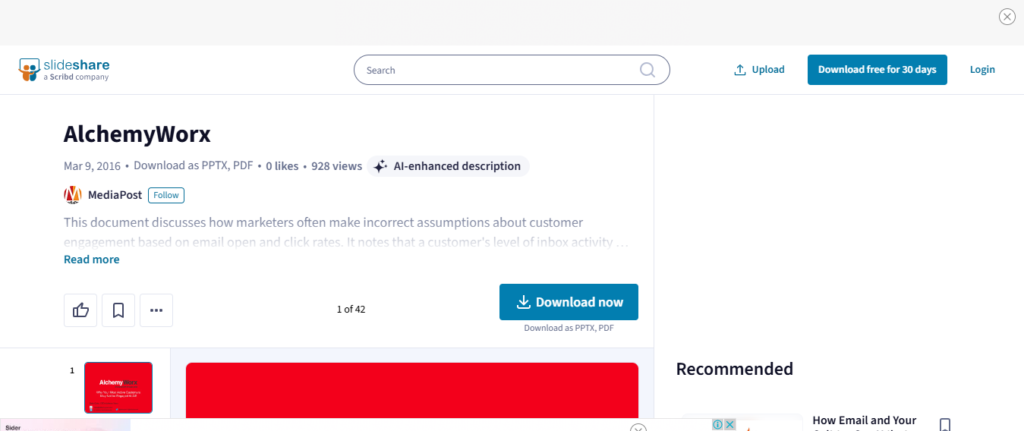1024x431 pixels.
Task: Click Download free for 30 days
Action: 877,70
